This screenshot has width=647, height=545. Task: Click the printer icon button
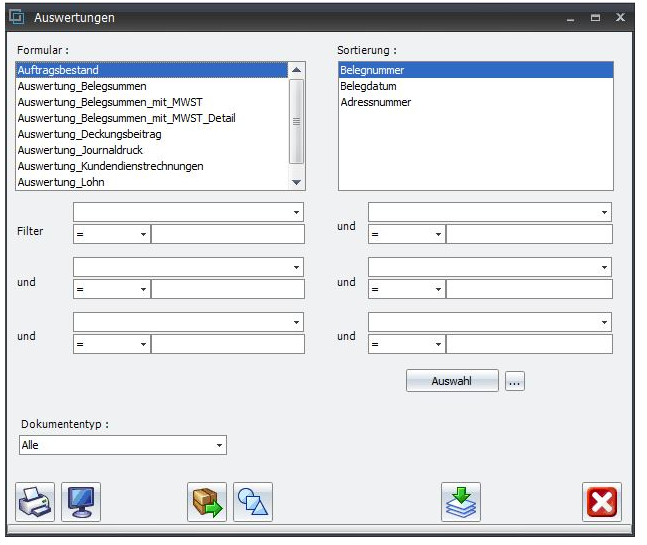tap(35, 501)
